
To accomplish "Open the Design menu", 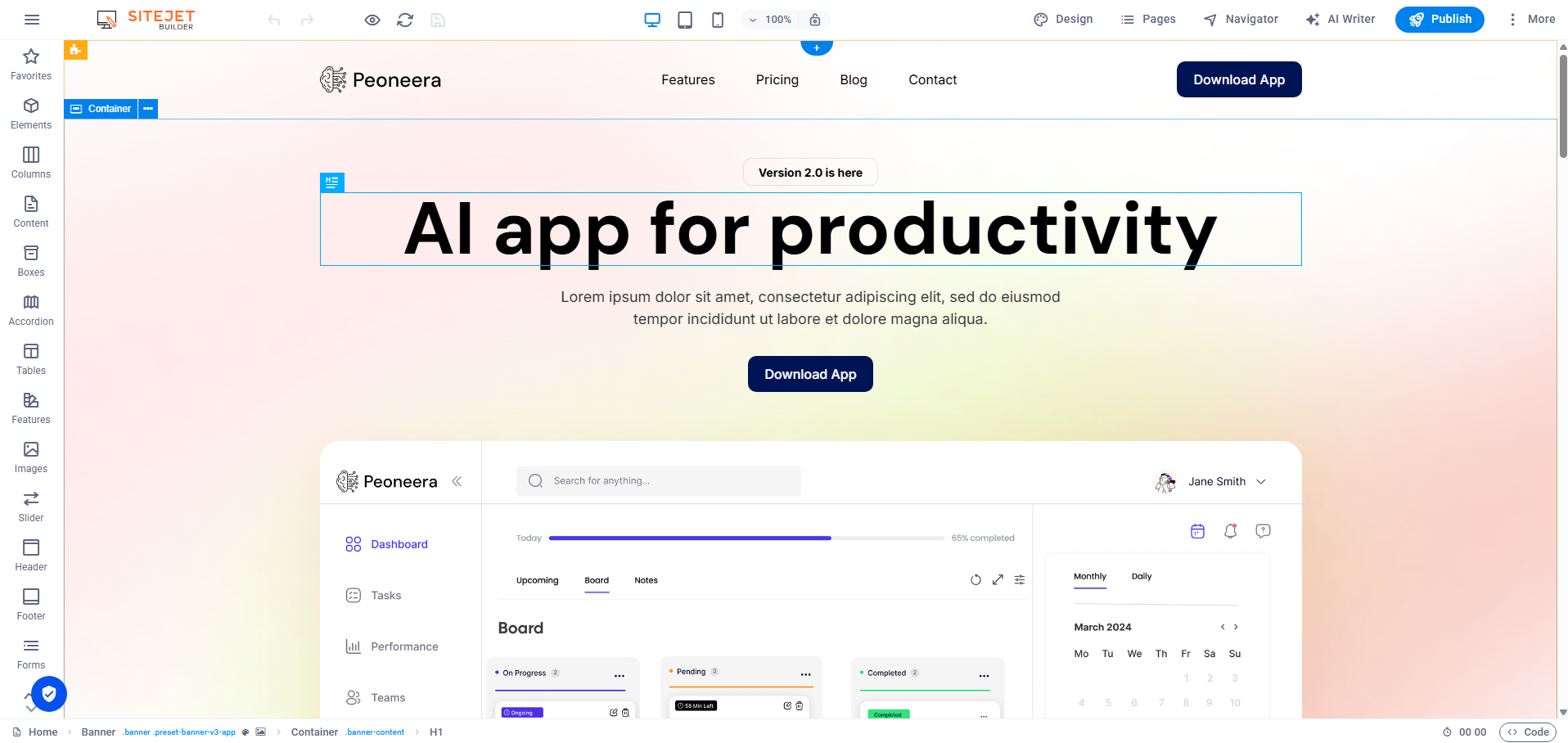I will pyautogui.click(x=1063, y=20).
